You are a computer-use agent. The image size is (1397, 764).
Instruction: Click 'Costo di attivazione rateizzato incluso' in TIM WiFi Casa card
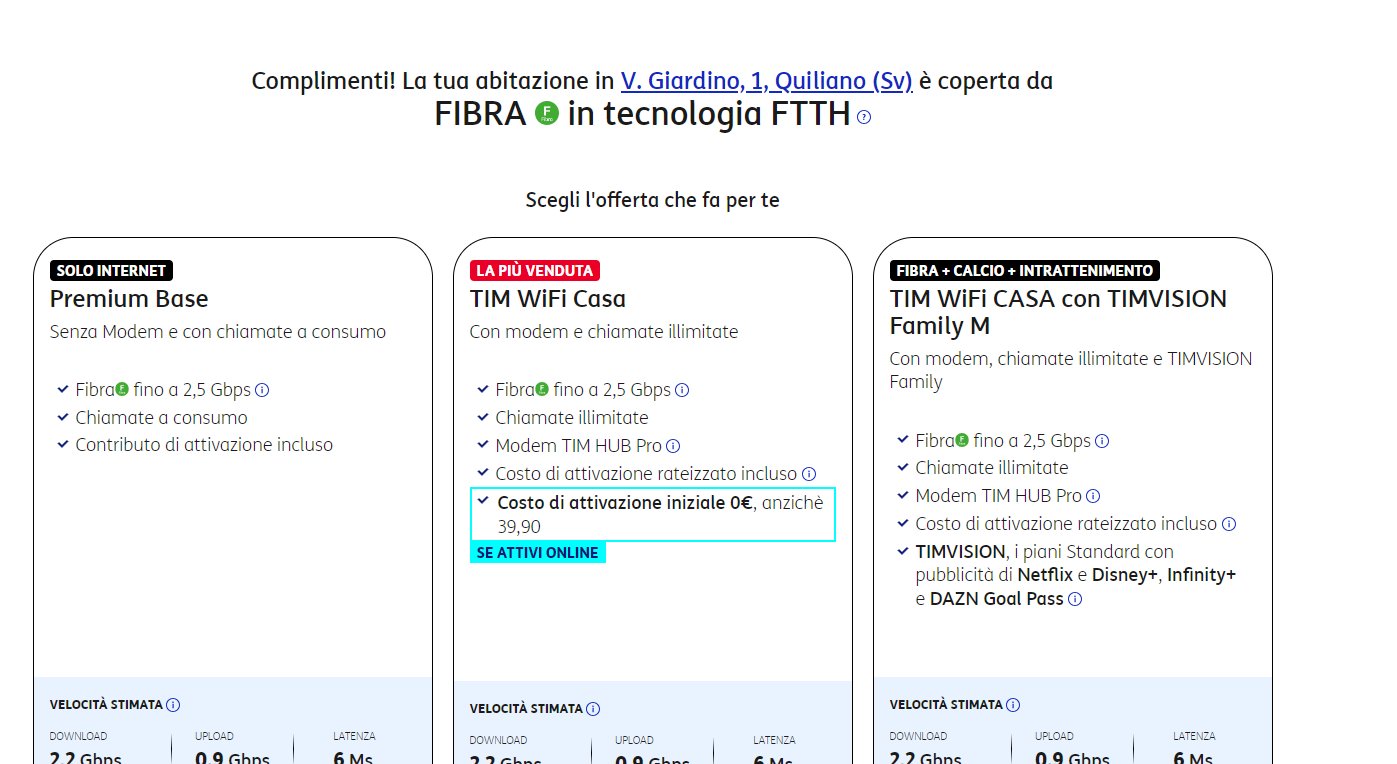(646, 474)
